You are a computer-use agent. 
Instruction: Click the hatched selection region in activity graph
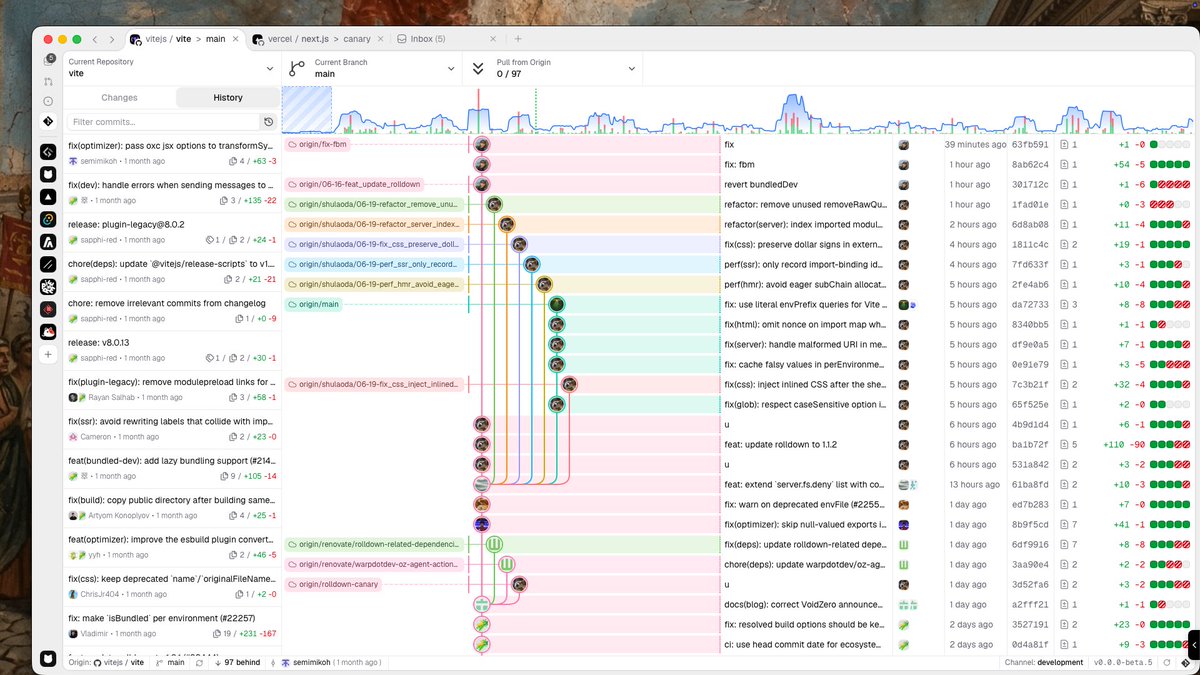pos(307,110)
